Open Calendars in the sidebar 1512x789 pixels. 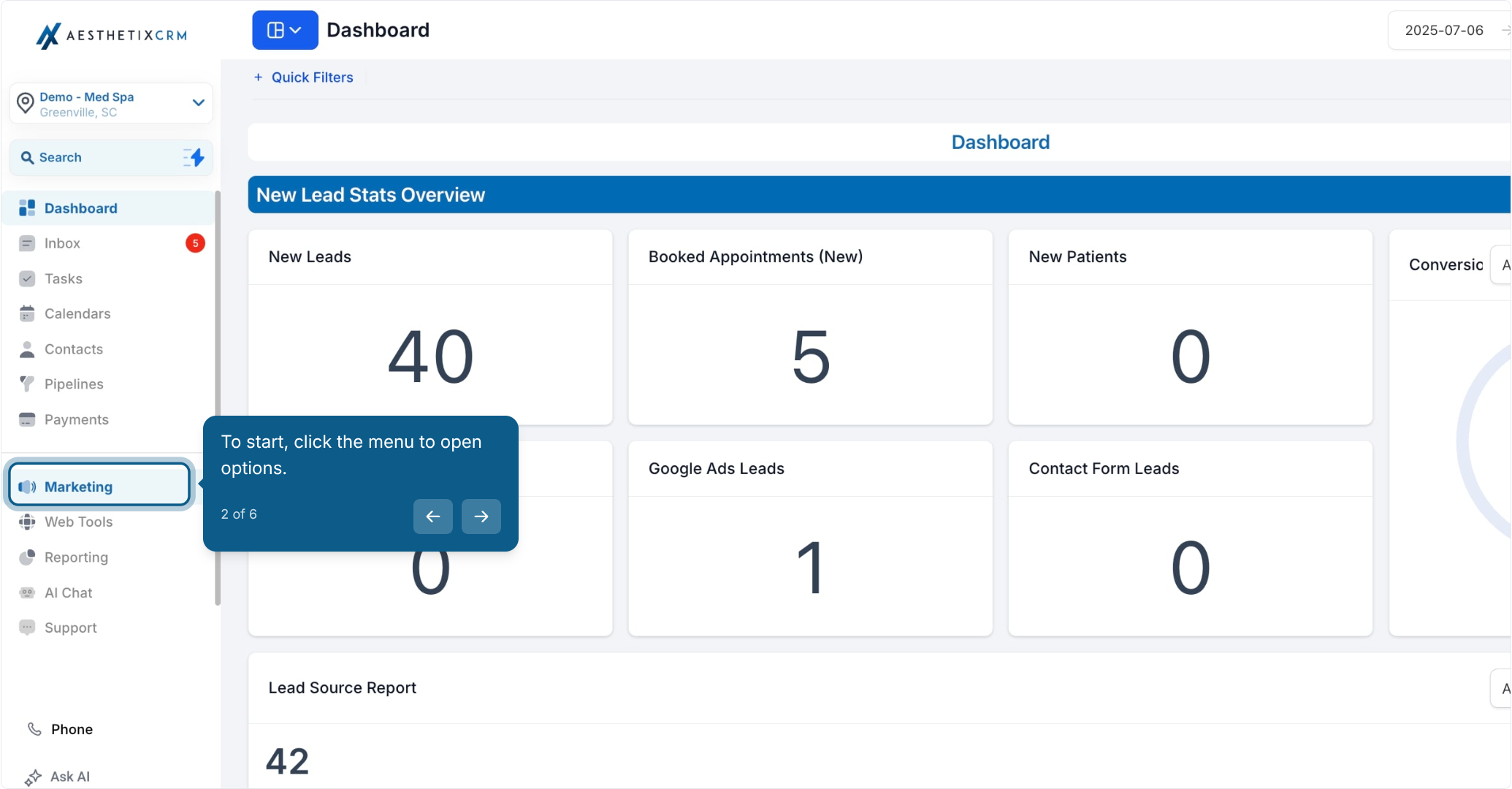coord(108,313)
